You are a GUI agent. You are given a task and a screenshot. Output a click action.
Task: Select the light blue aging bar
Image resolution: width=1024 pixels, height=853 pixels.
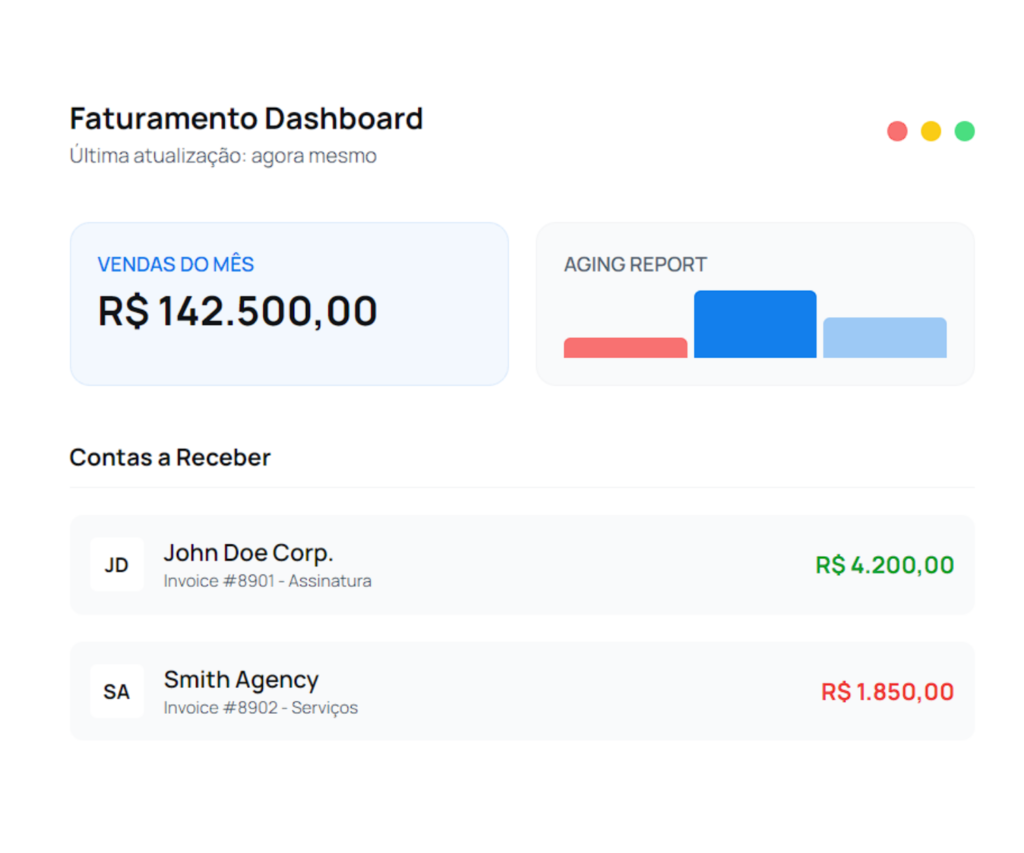point(884,338)
